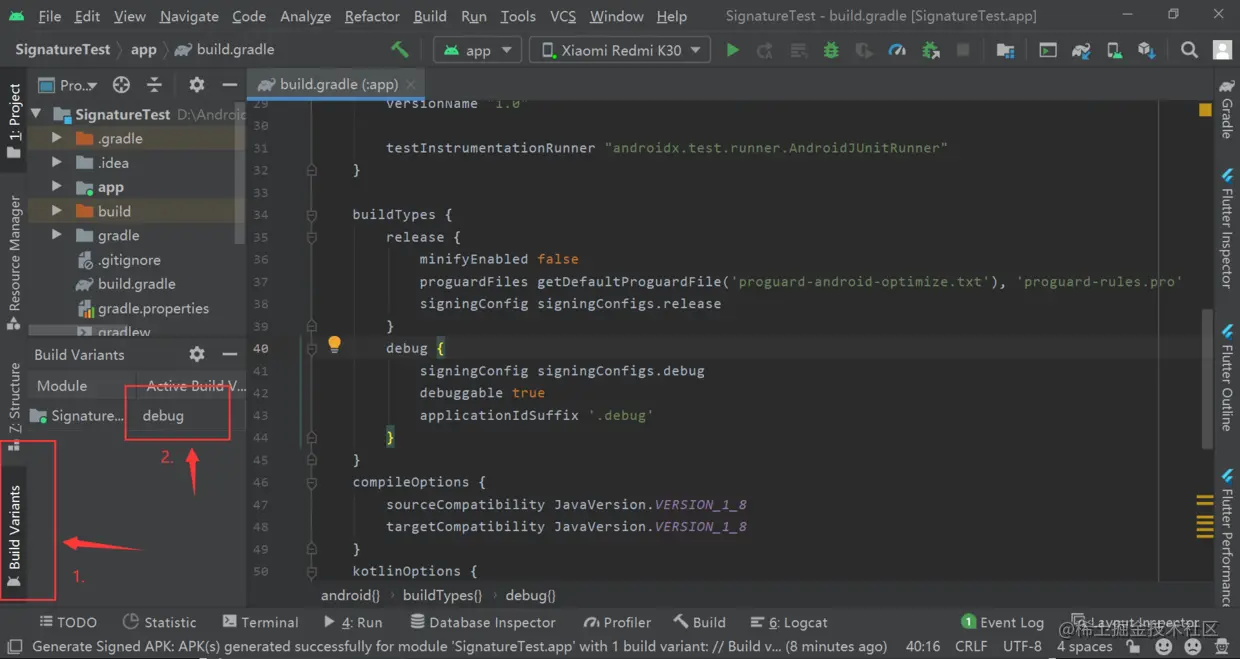1240x659 pixels.
Task: Open the Profiler tool window
Action: tap(617, 622)
